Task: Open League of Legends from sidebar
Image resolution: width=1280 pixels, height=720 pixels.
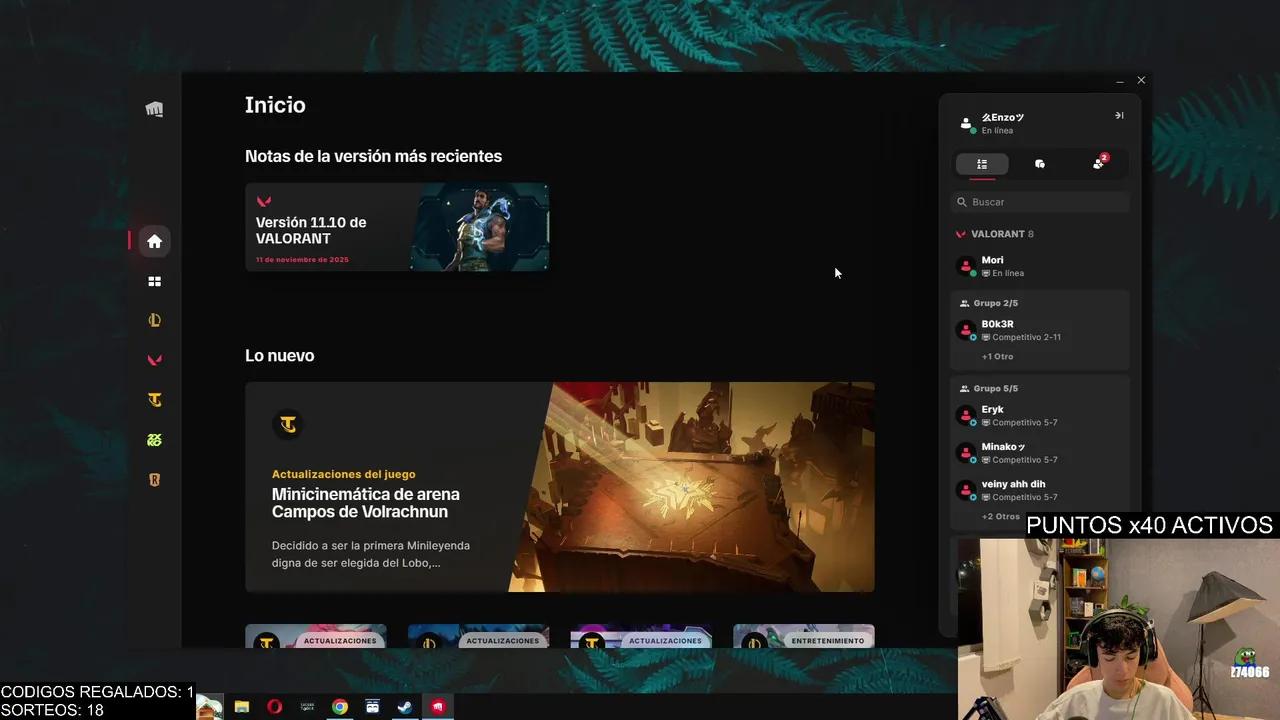Action: pos(154,321)
